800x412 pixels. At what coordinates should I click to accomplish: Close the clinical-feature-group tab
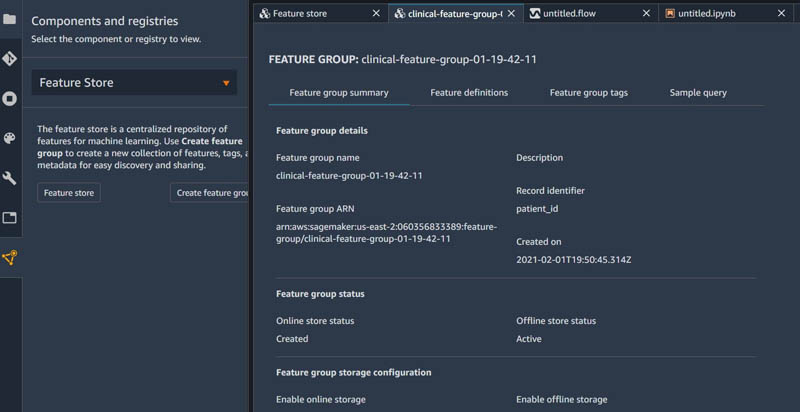[511, 14]
